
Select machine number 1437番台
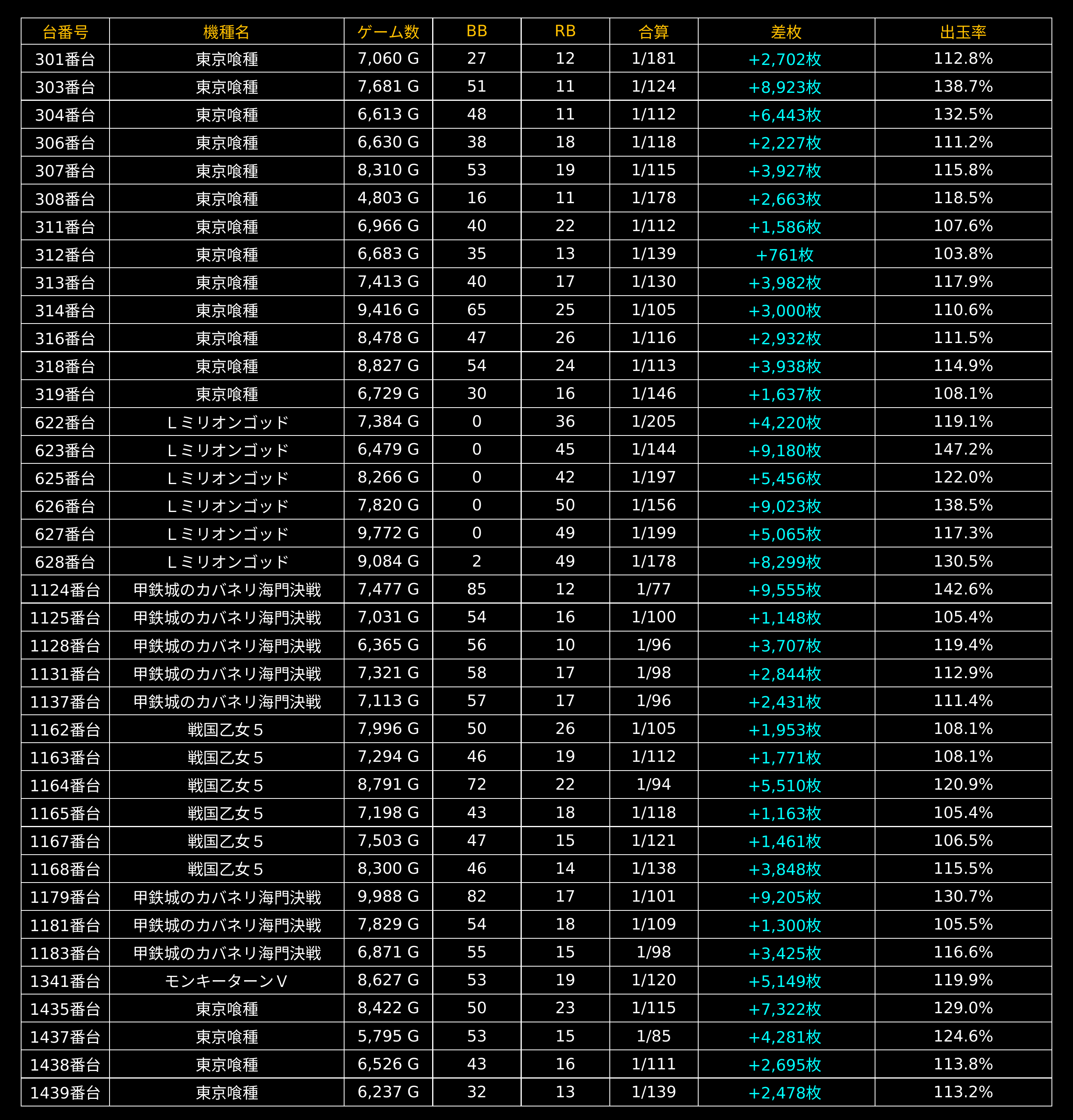coord(65,1037)
